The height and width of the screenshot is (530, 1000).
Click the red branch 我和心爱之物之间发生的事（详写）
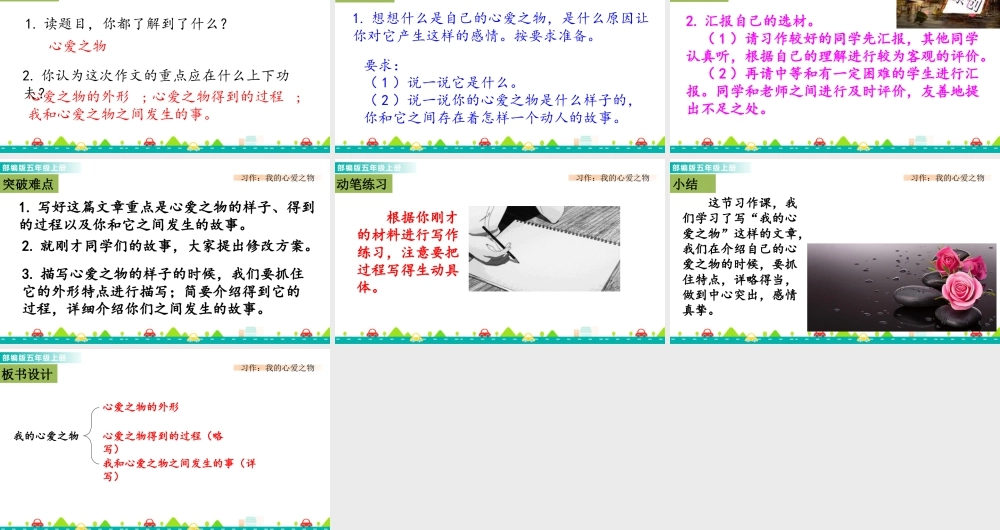click(x=179, y=469)
